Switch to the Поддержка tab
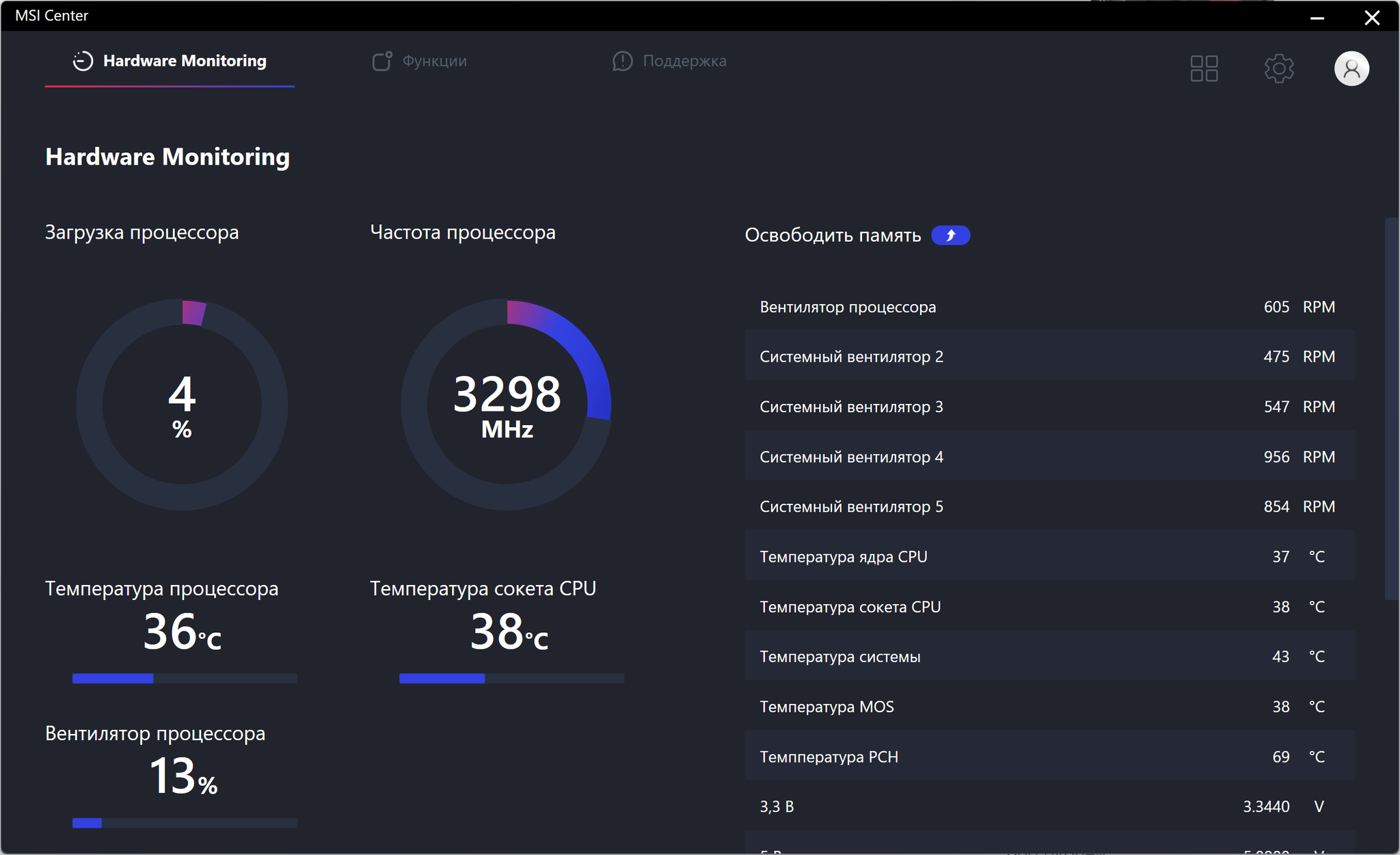The image size is (1400, 855). click(684, 61)
